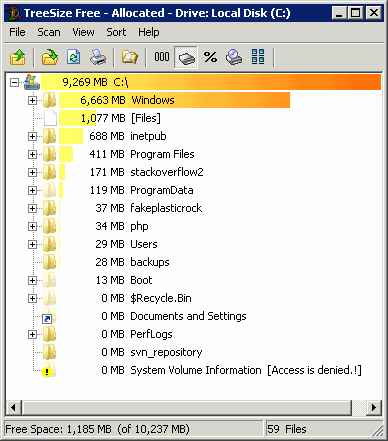Click the TreeSize tree icon in title bar

tap(14, 13)
